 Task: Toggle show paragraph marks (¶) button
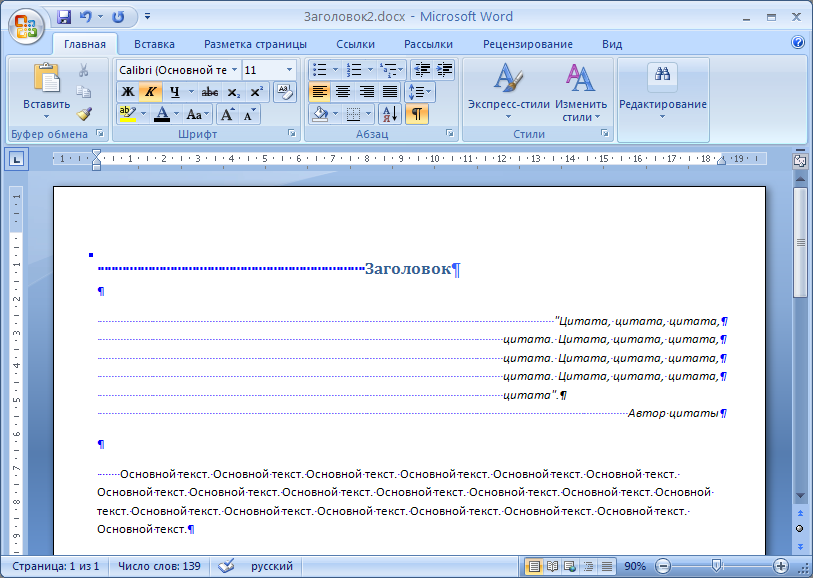pos(416,114)
